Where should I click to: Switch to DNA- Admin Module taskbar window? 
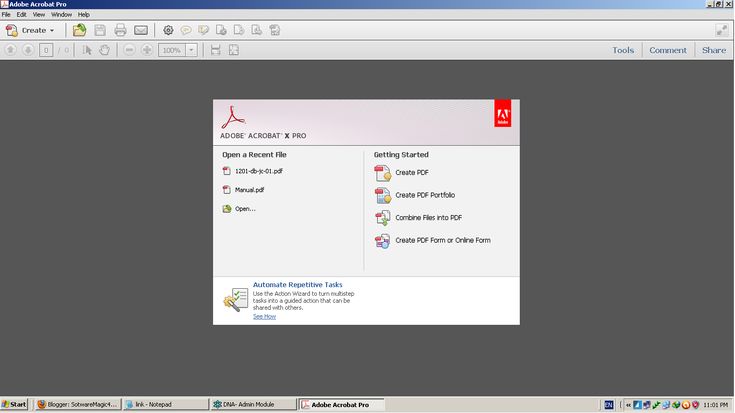tap(253, 404)
